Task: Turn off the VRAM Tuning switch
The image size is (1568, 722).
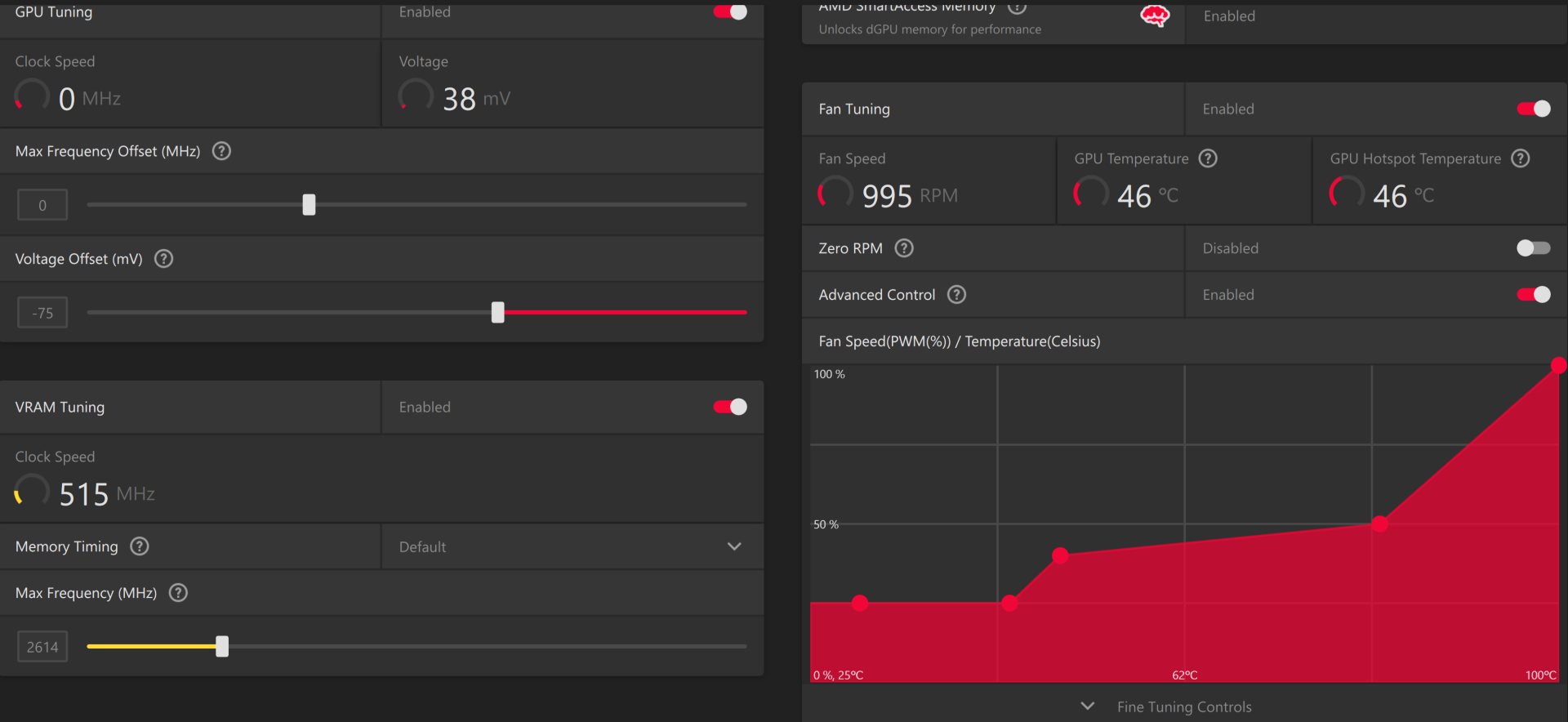Action: [x=730, y=407]
